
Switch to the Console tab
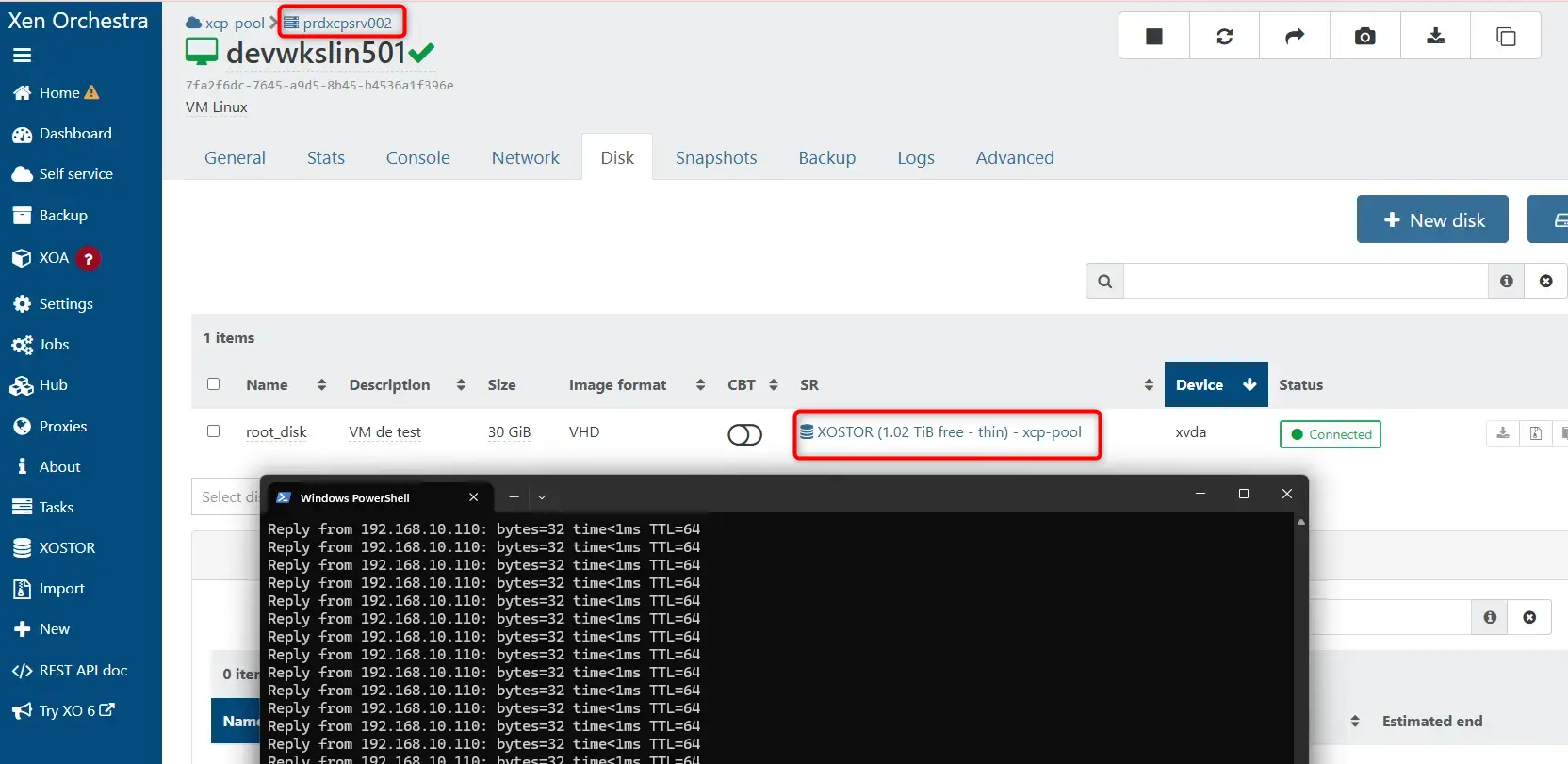[418, 158]
